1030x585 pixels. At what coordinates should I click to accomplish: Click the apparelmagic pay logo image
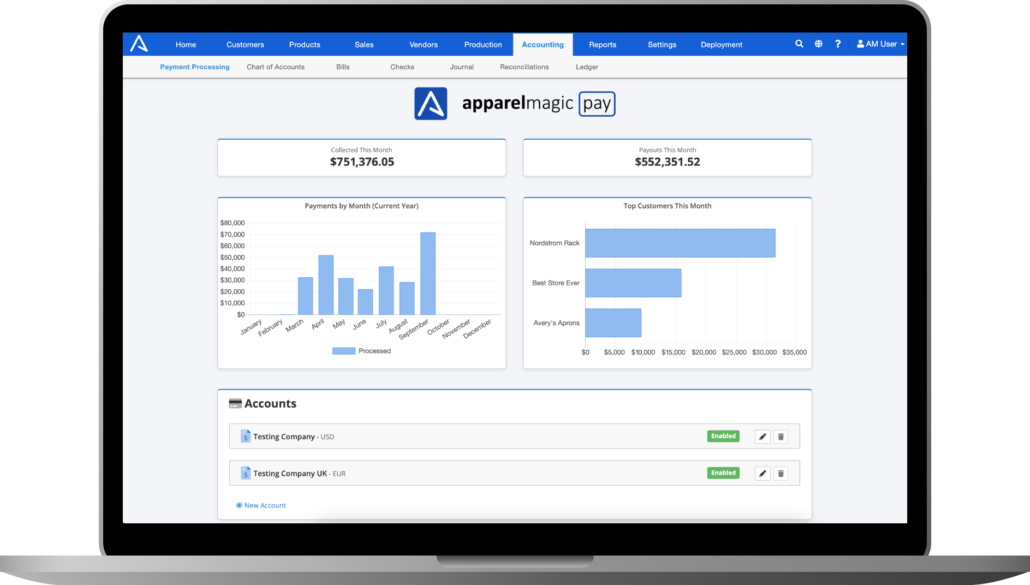(515, 104)
